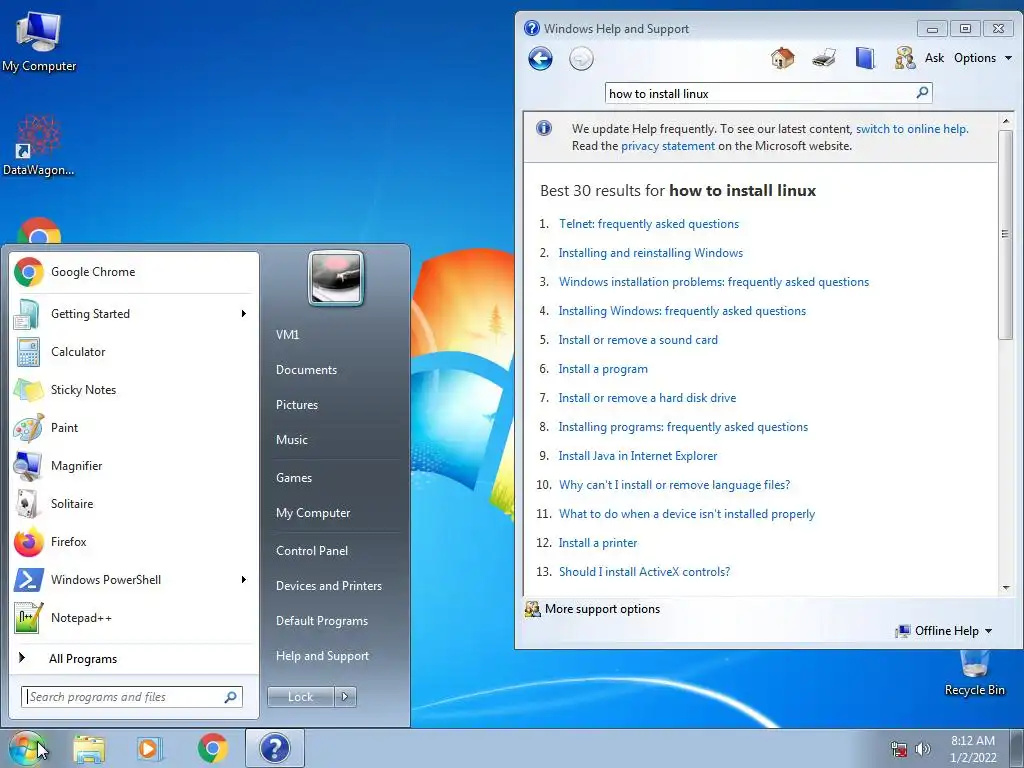Show All Programs list
Image resolution: width=1024 pixels, height=768 pixels.
point(83,659)
